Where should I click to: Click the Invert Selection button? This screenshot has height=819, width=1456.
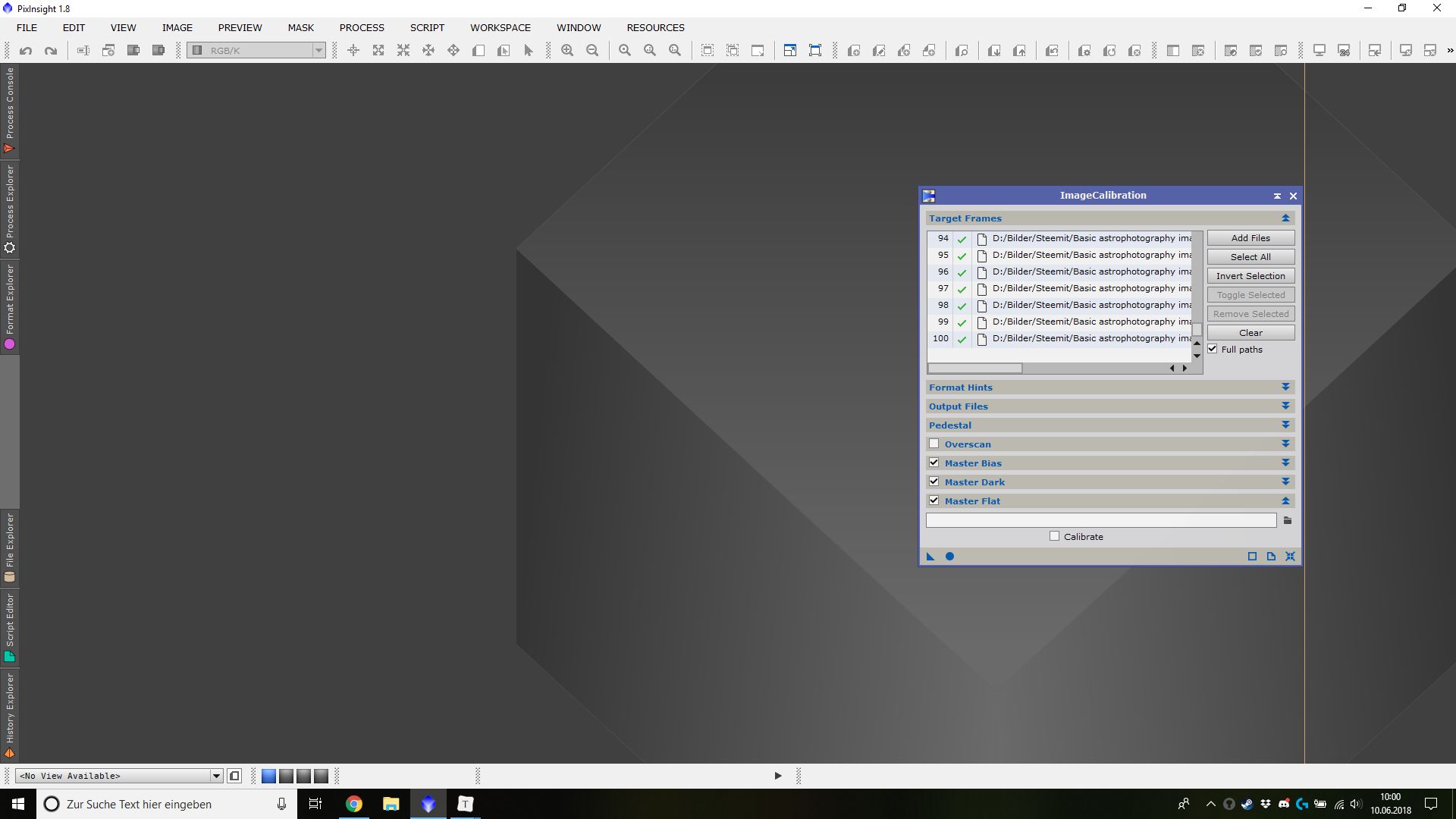click(x=1250, y=276)
